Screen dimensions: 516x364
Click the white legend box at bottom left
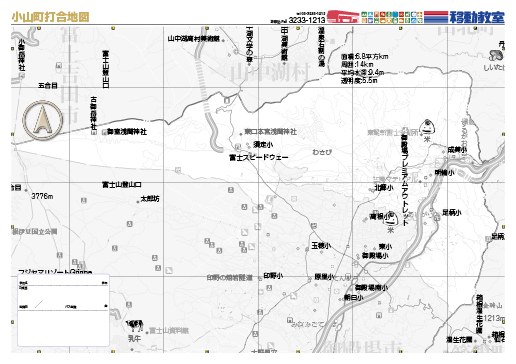tap(63, 310)
